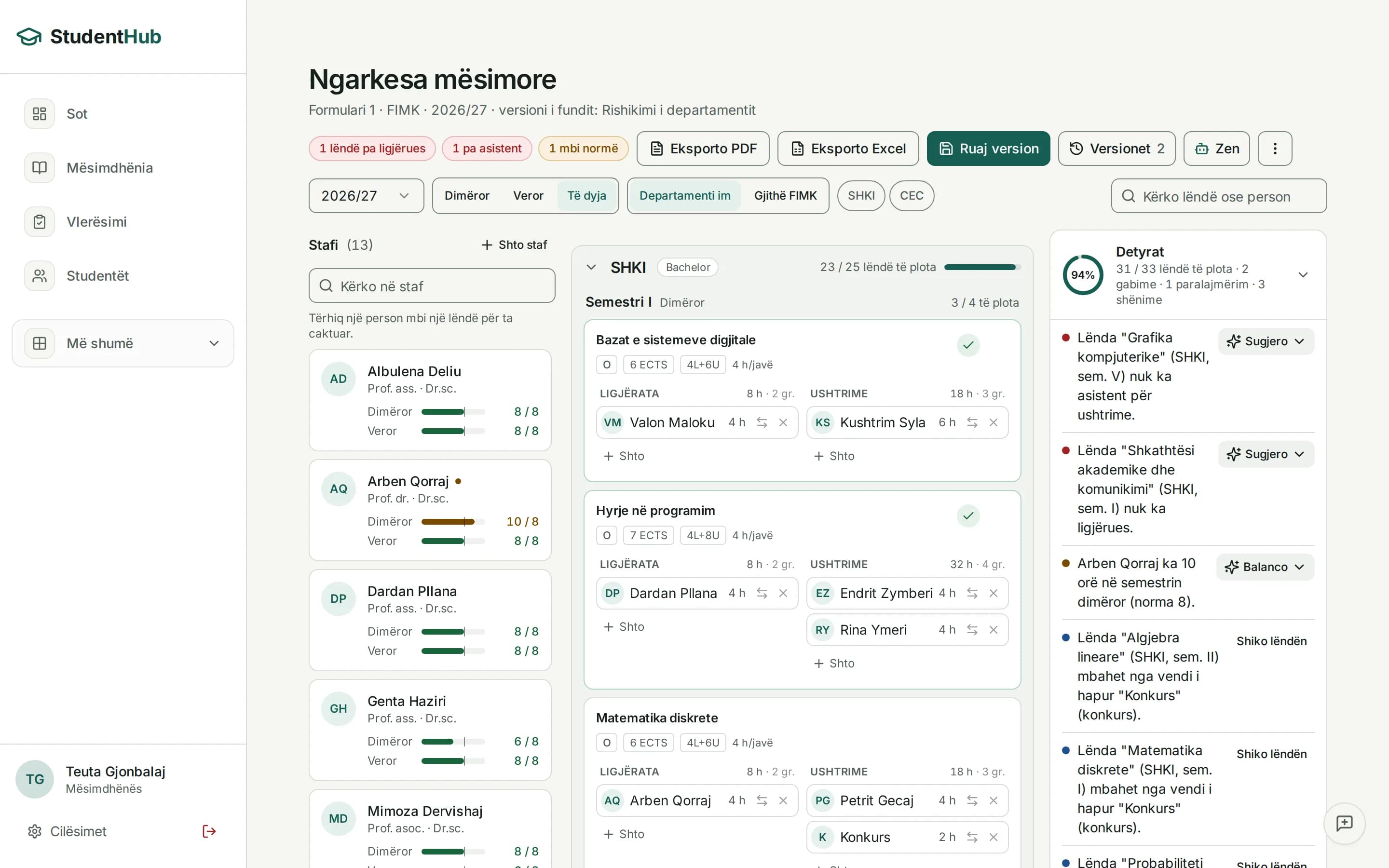Remove Konkurs placeholder from Matematika diskrete
This screenshot has height=868, width=1389.
(x=994, y=837)
